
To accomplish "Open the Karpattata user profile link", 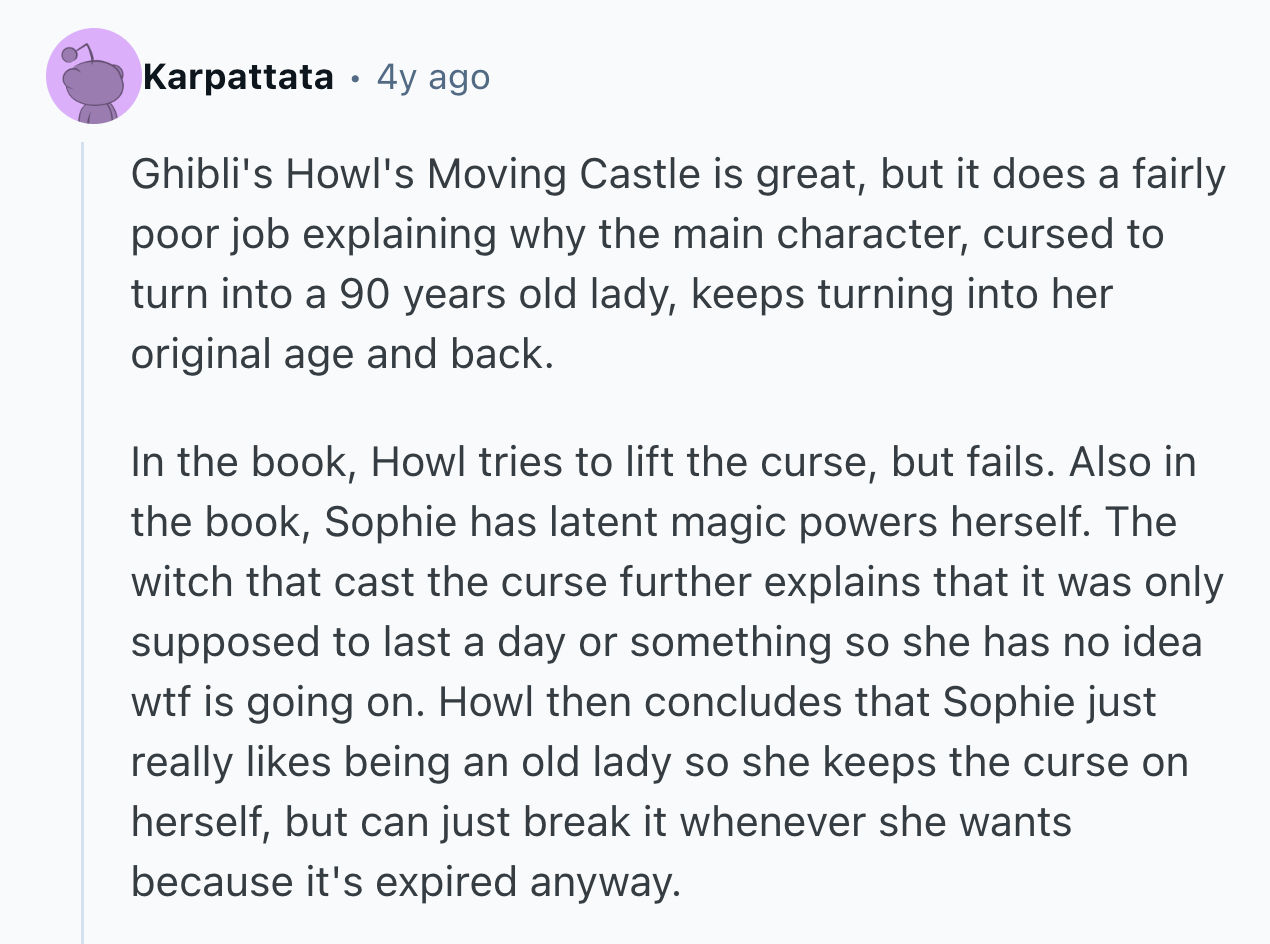I will coord(238,77).
